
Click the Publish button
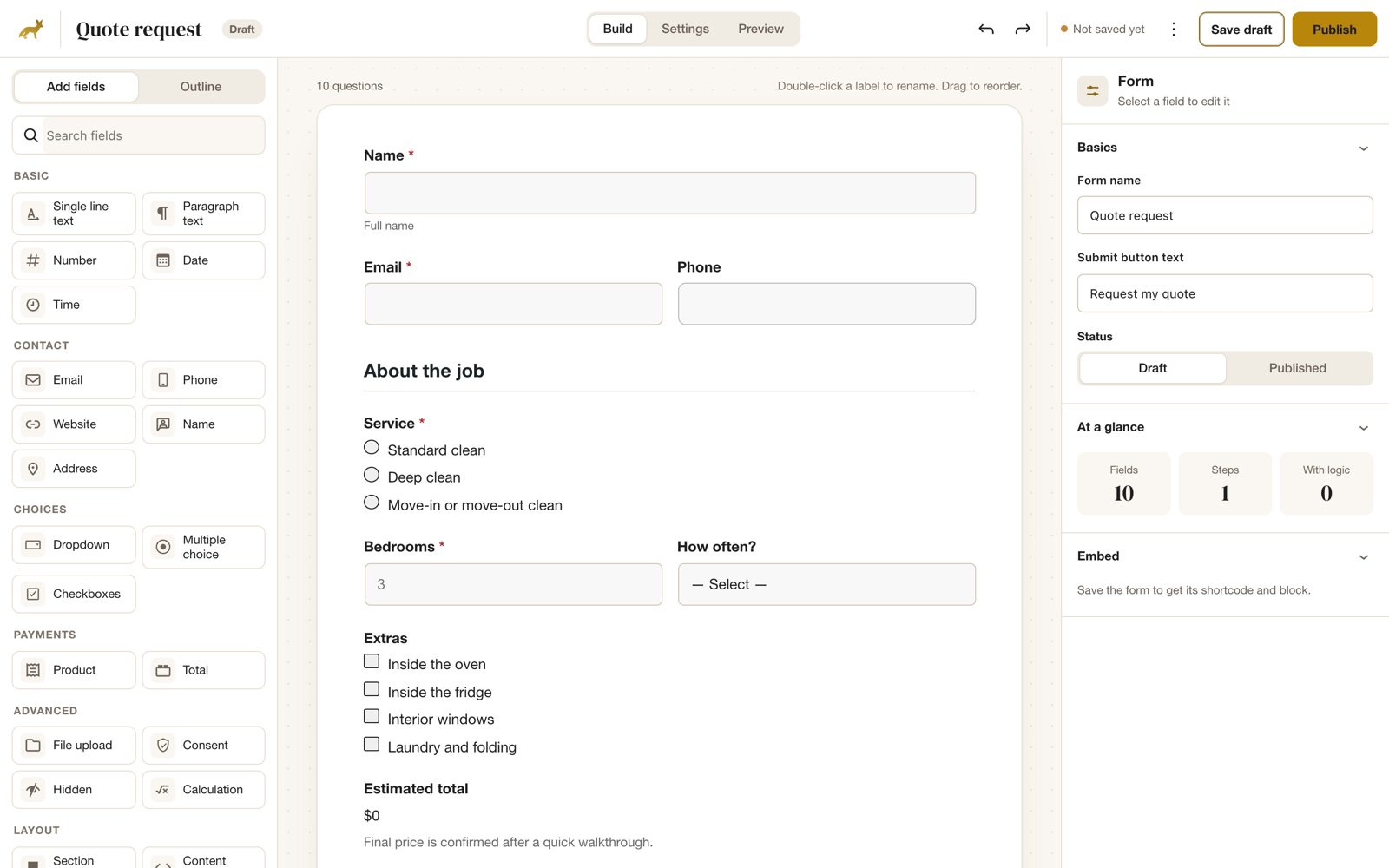[1334, 30]
